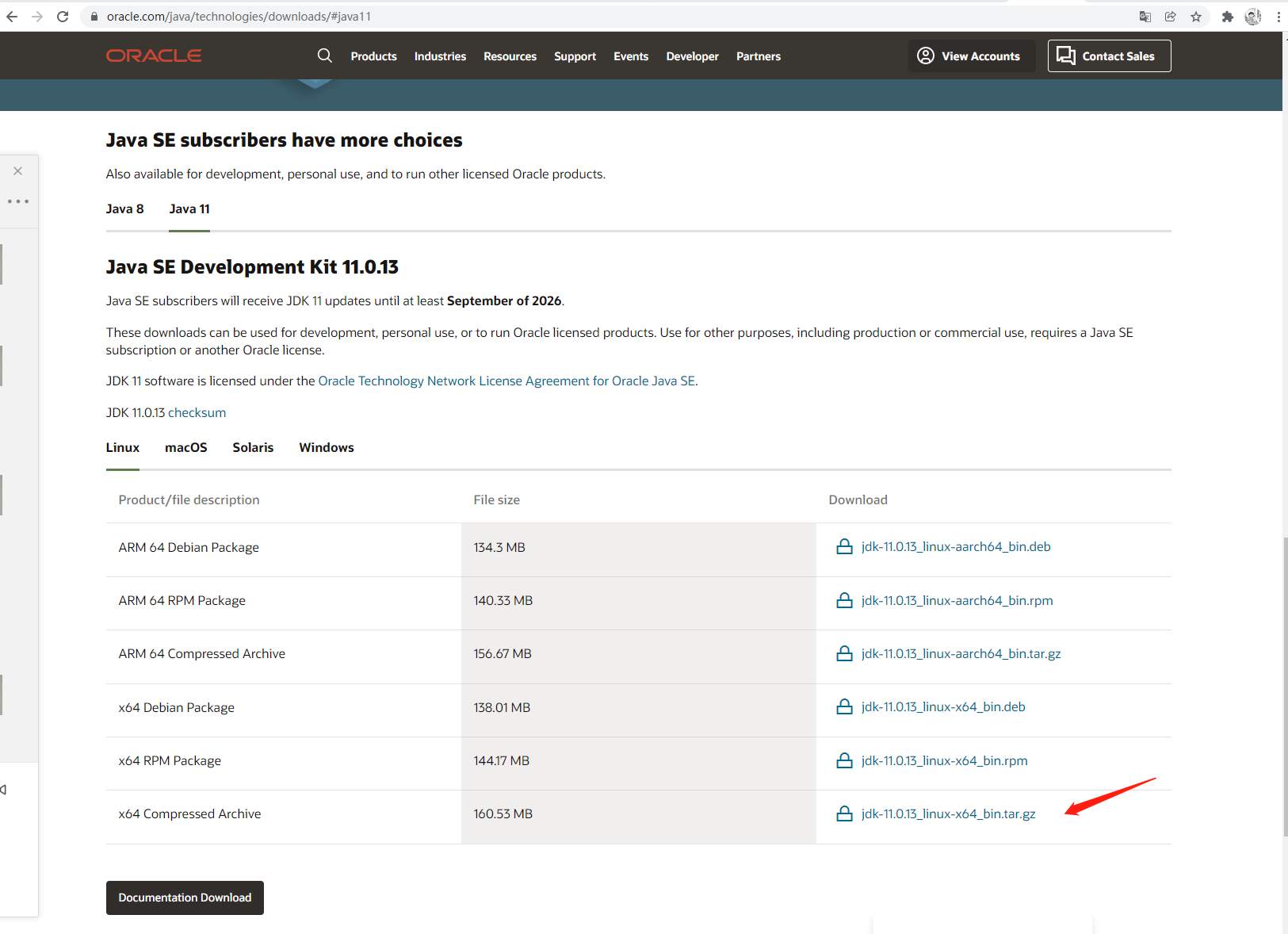The height and width of the screenshot is (934, 1288).
Task: Switch to the Solaris platform tab
Action: click(253, 448)
